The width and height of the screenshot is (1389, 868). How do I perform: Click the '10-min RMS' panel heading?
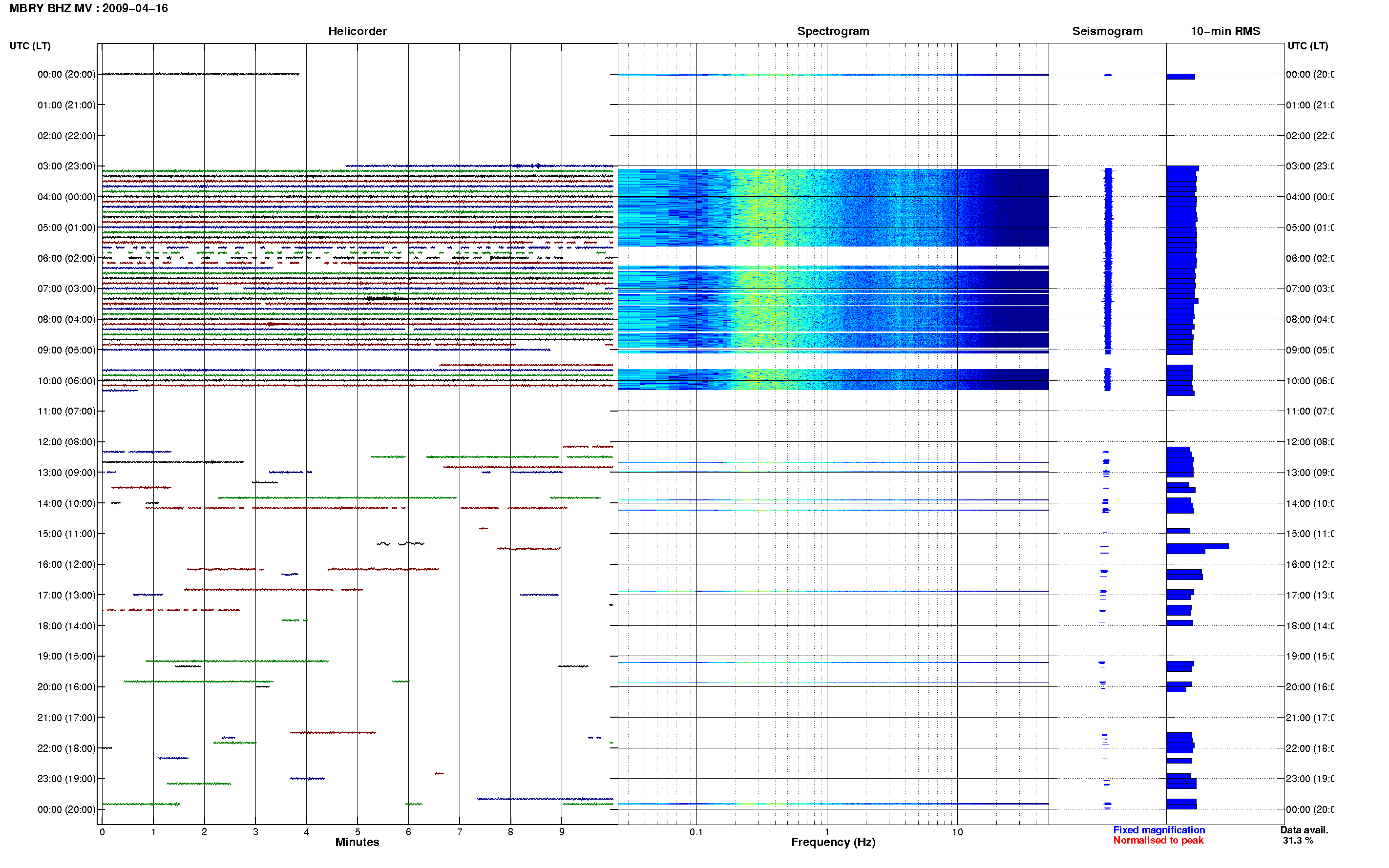click(1225, 32)
